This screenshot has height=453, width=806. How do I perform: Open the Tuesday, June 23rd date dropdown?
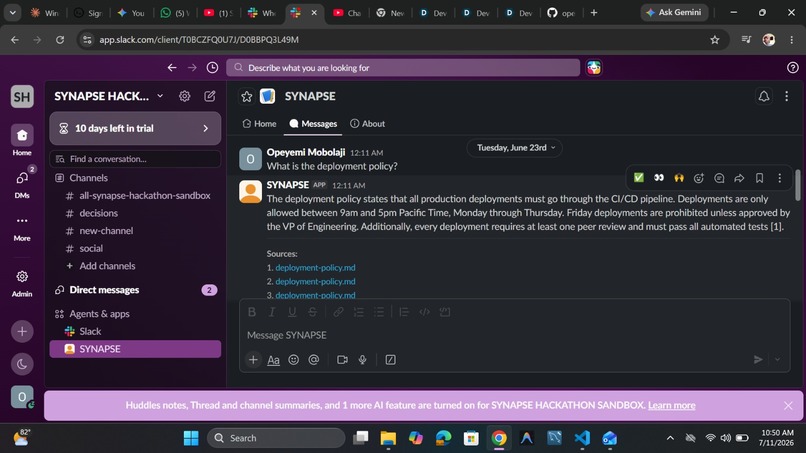pos(515,148)
